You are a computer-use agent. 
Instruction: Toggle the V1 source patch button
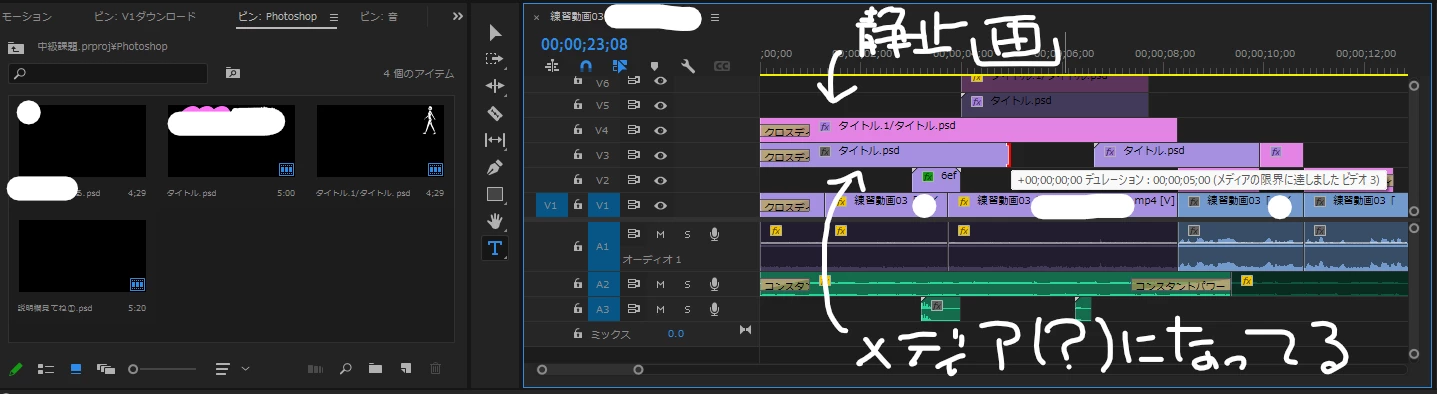click(550, 205)
